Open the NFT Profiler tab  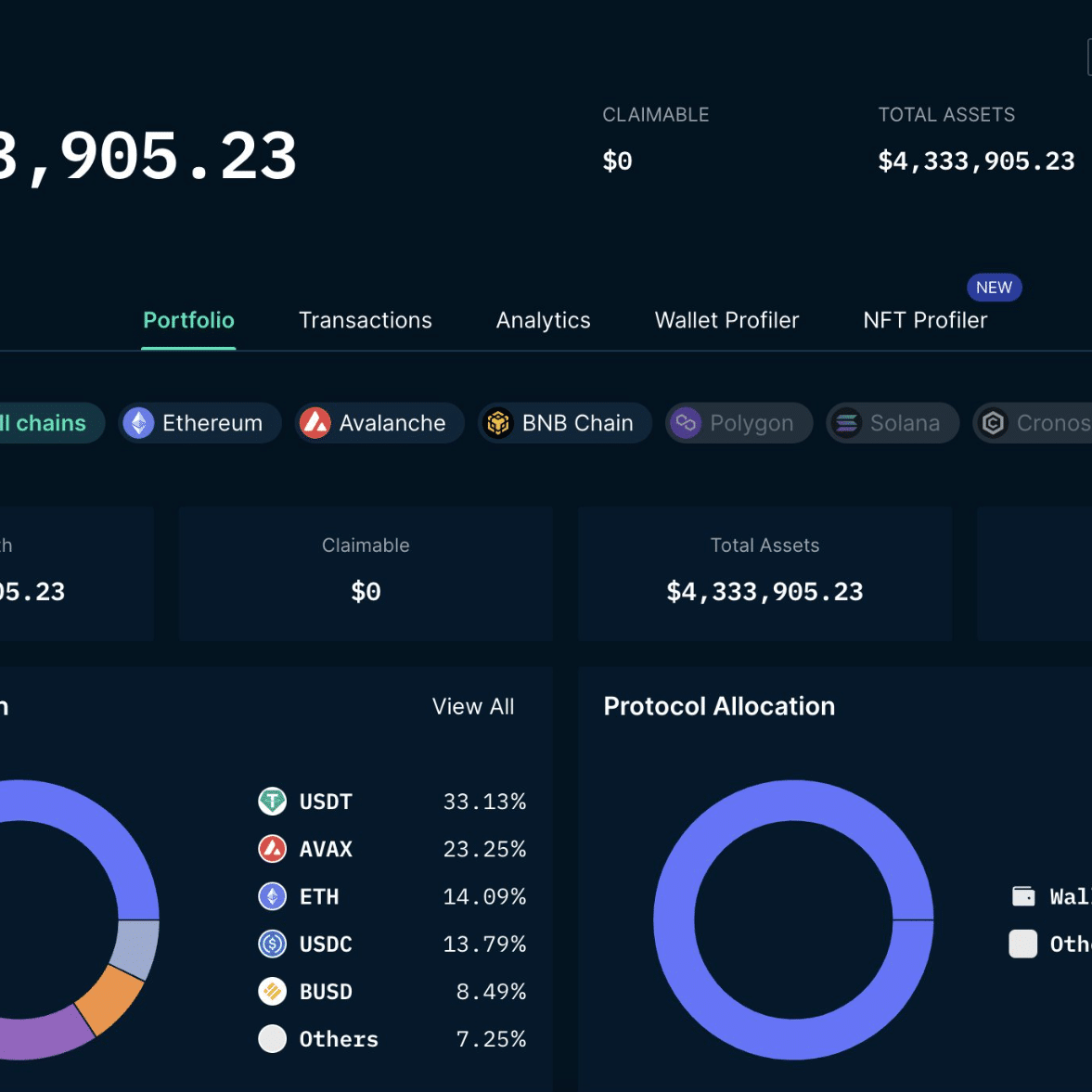coord(925,320)
